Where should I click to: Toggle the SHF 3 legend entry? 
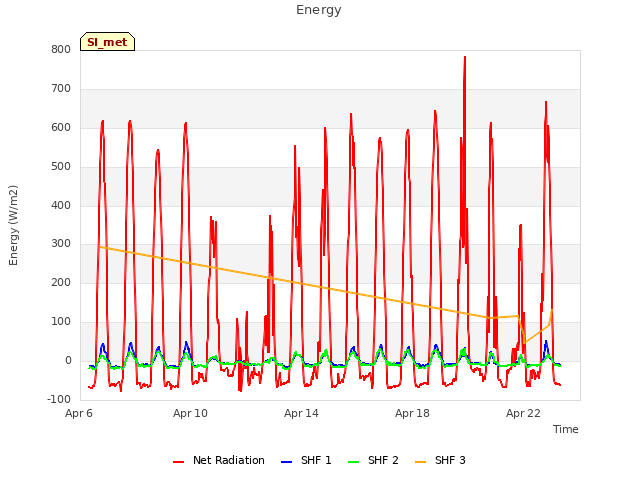(x=440, y=460)
